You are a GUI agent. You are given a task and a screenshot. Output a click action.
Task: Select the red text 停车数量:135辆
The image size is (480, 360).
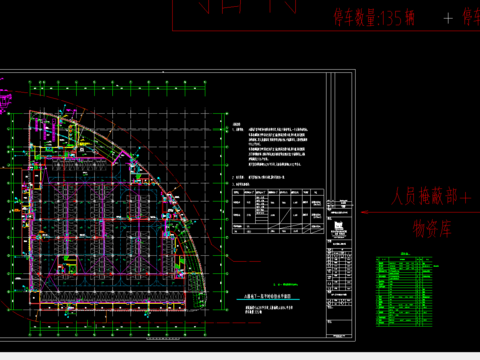point(374,18)
